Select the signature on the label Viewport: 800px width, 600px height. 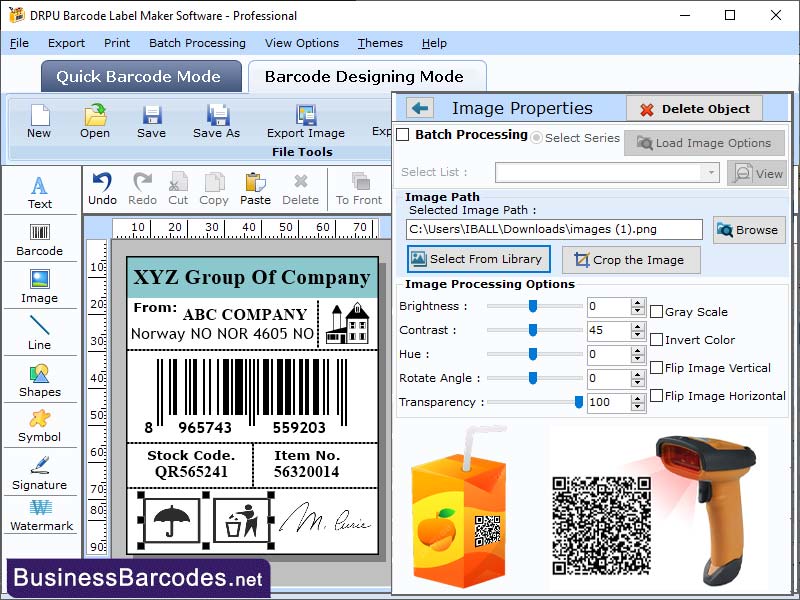coord(326,519)
